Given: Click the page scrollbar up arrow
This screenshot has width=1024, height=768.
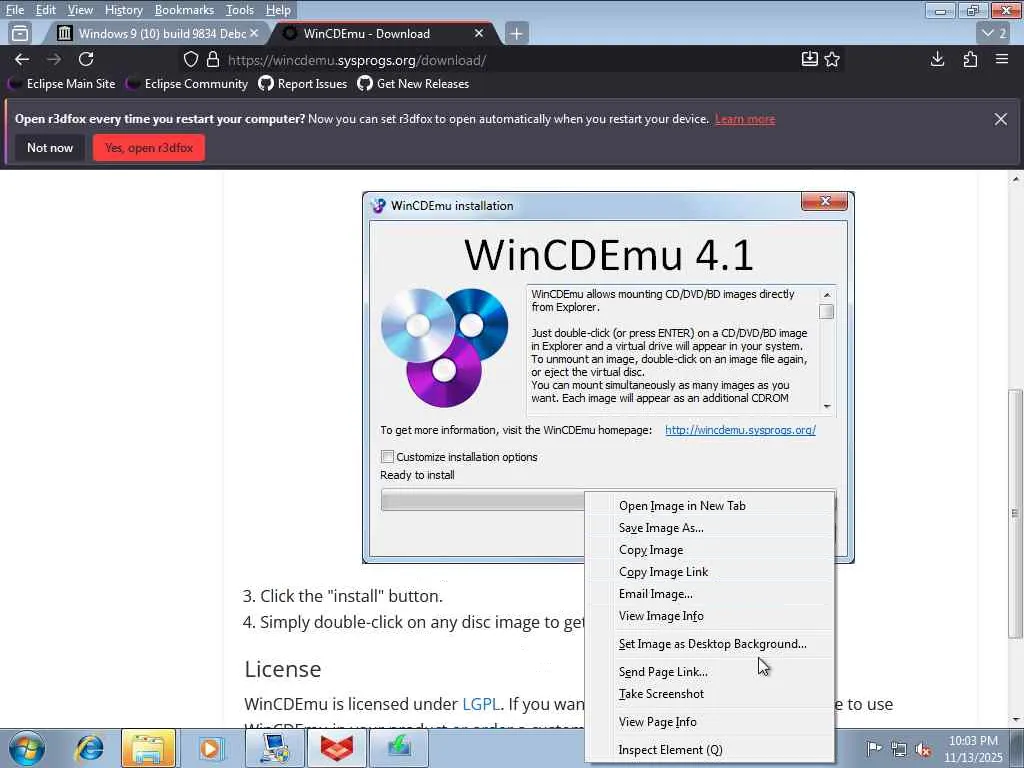Looking at the screenshot, I should point(1016,178).
